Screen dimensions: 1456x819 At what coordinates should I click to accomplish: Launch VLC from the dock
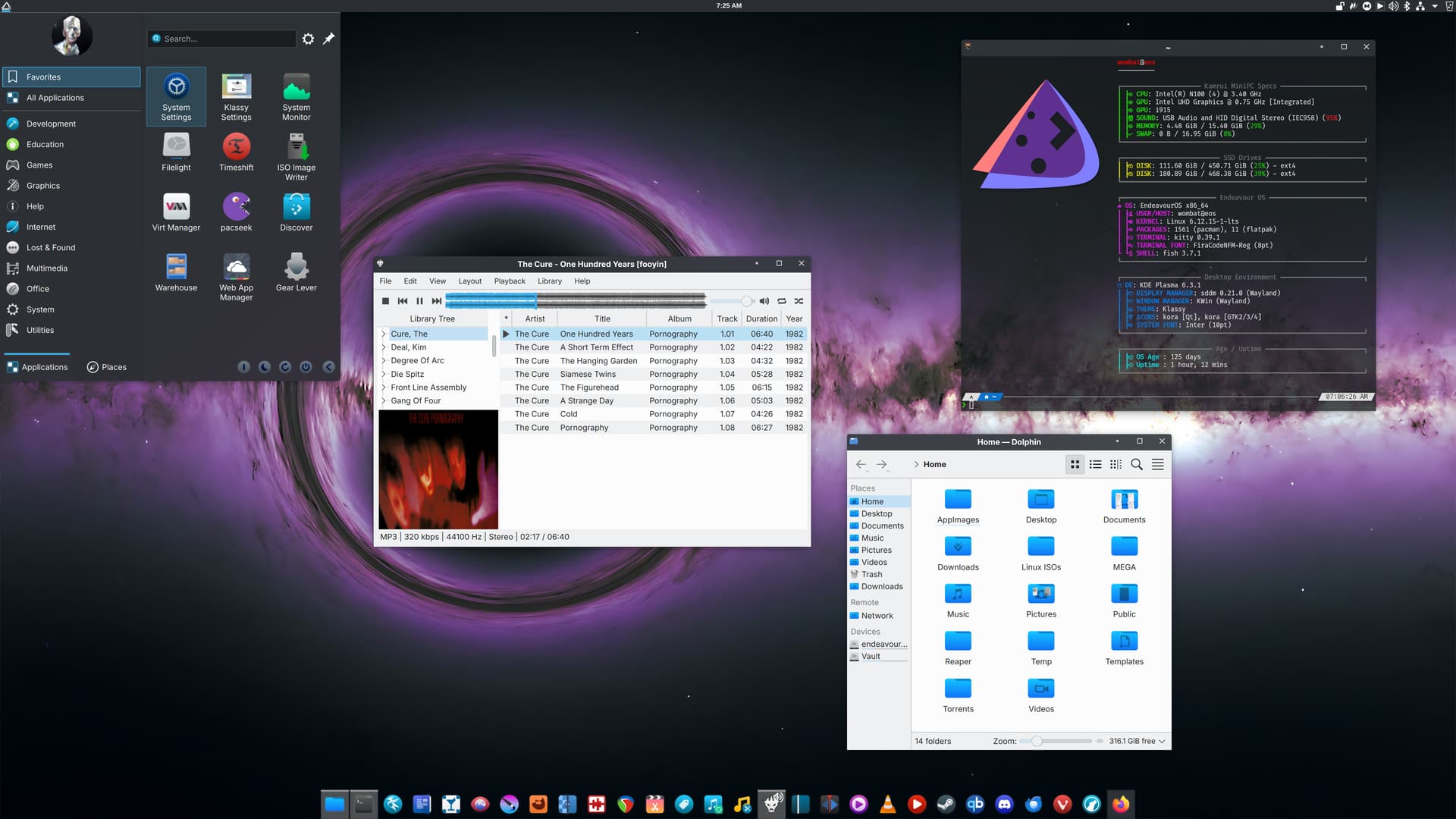887,804
